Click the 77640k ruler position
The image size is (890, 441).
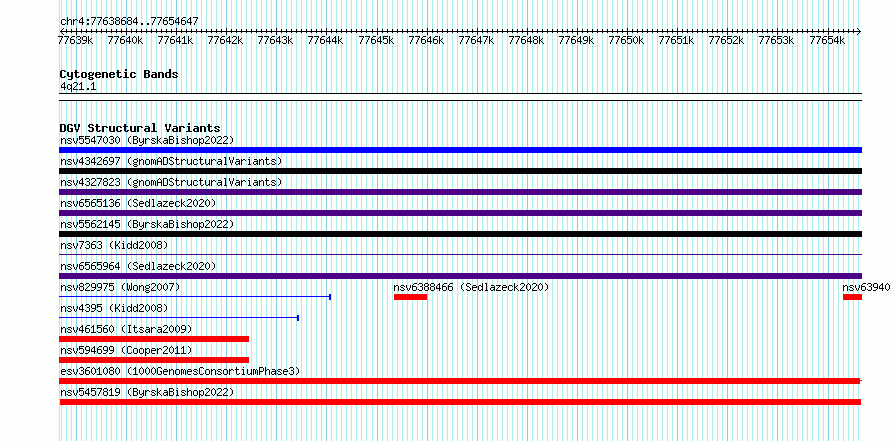[x=125, y=40]
